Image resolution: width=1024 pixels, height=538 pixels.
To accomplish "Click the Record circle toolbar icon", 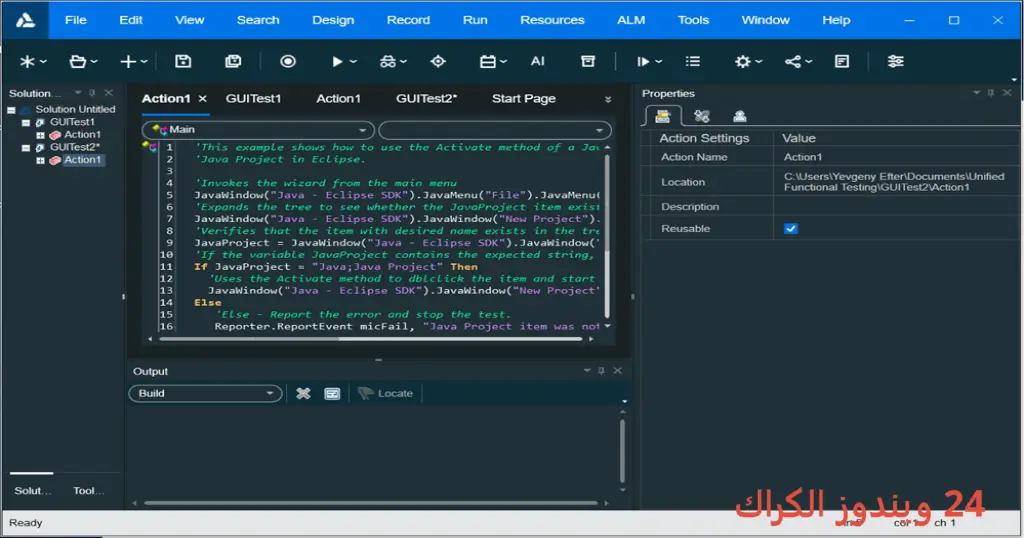I will tap(288, 61).
